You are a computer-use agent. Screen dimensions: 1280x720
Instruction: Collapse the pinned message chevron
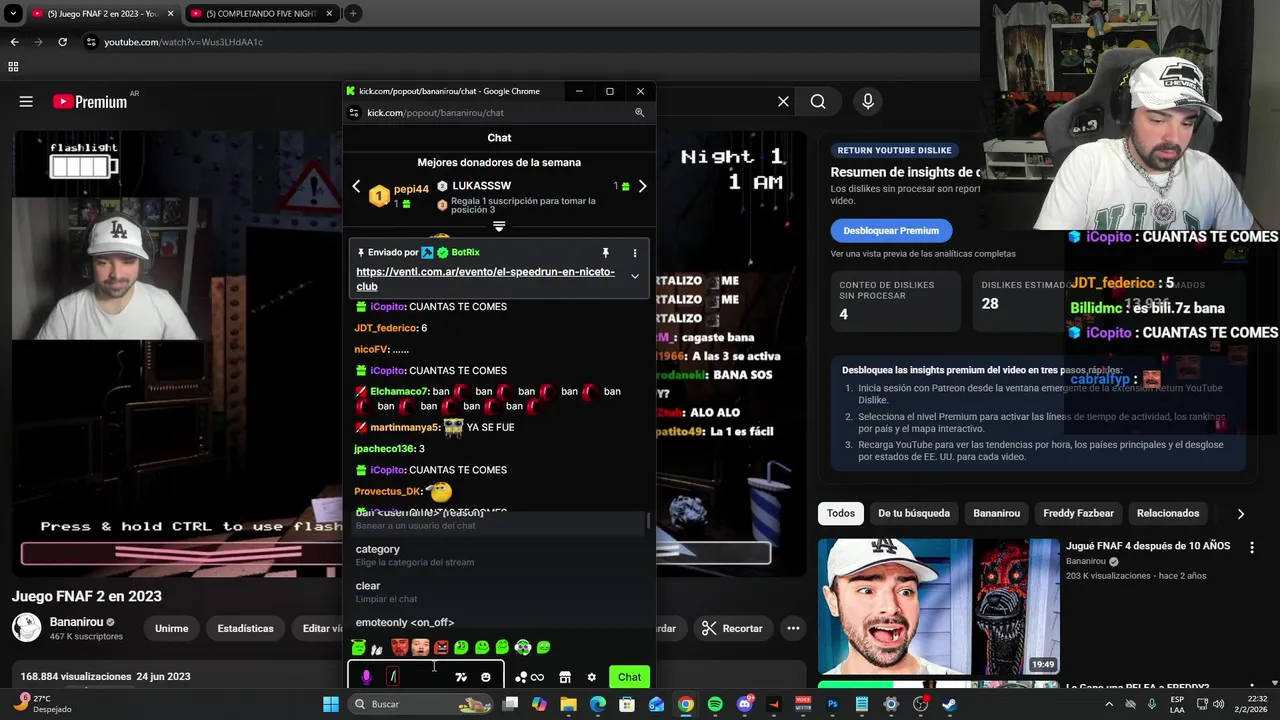click(634, 276)
